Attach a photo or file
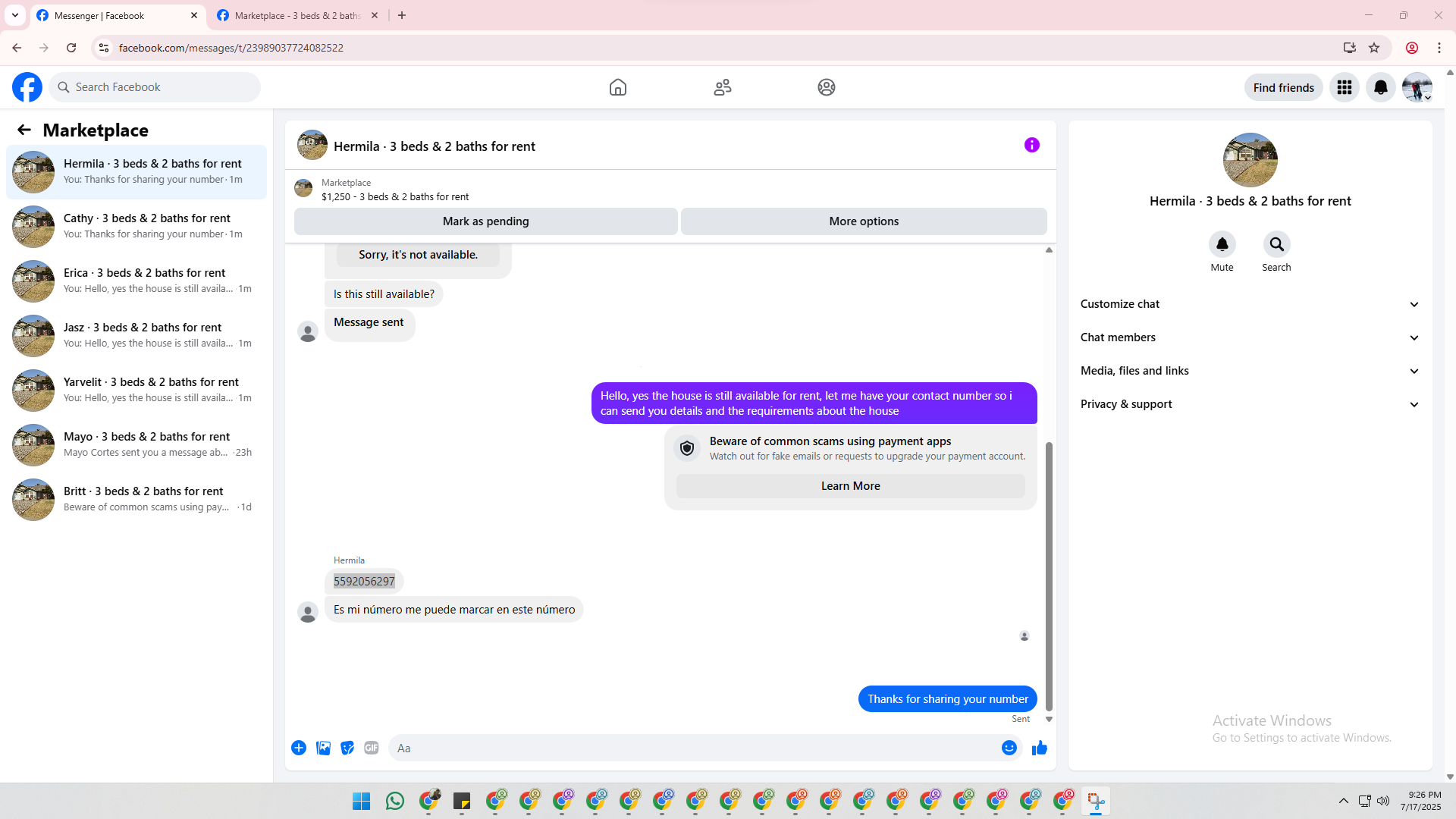 coord(323,748)
